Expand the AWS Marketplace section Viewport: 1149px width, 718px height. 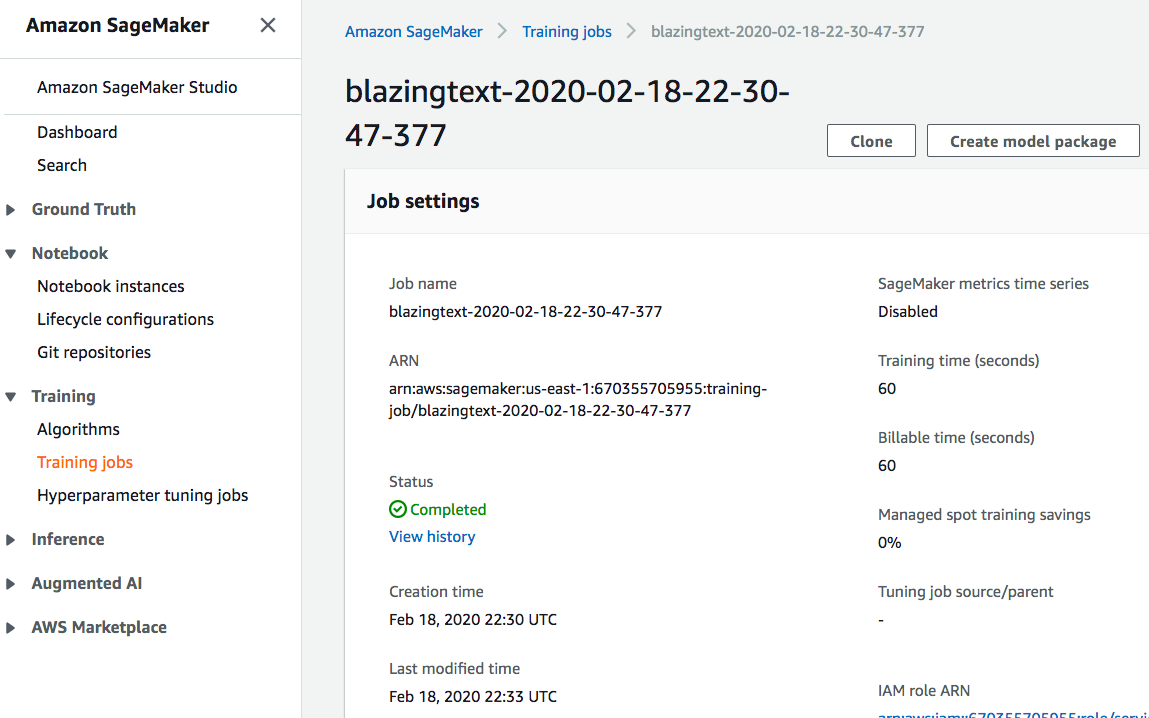[x=10, y=628]
